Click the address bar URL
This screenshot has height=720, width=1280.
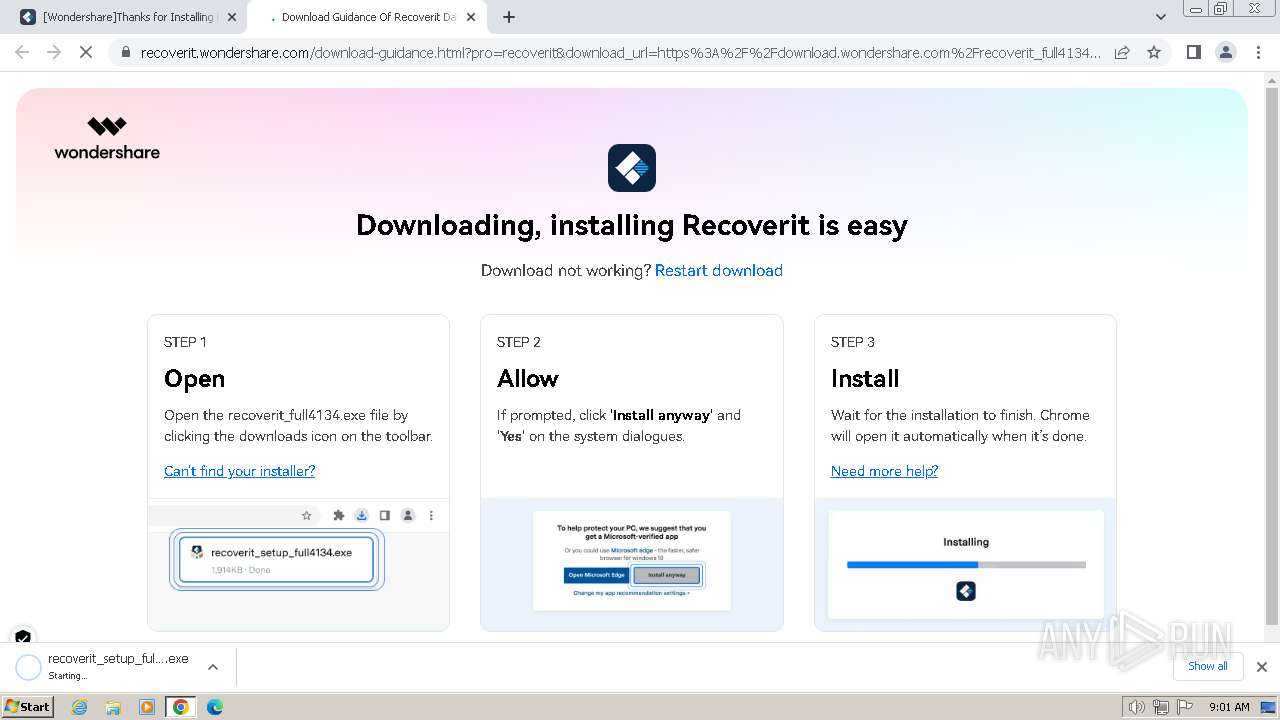coord(620,52)
